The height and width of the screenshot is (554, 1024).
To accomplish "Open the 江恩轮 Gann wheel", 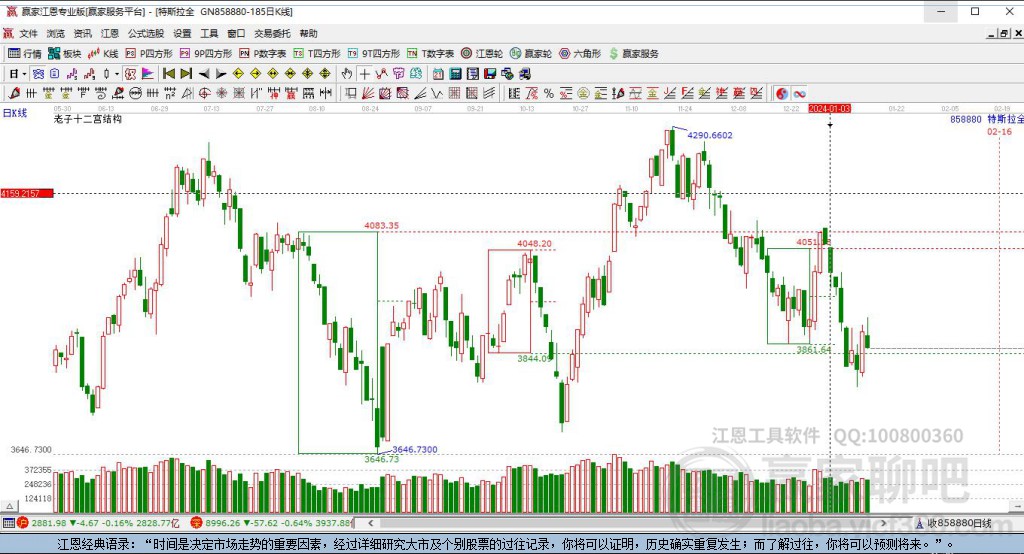I will point(482,54).
